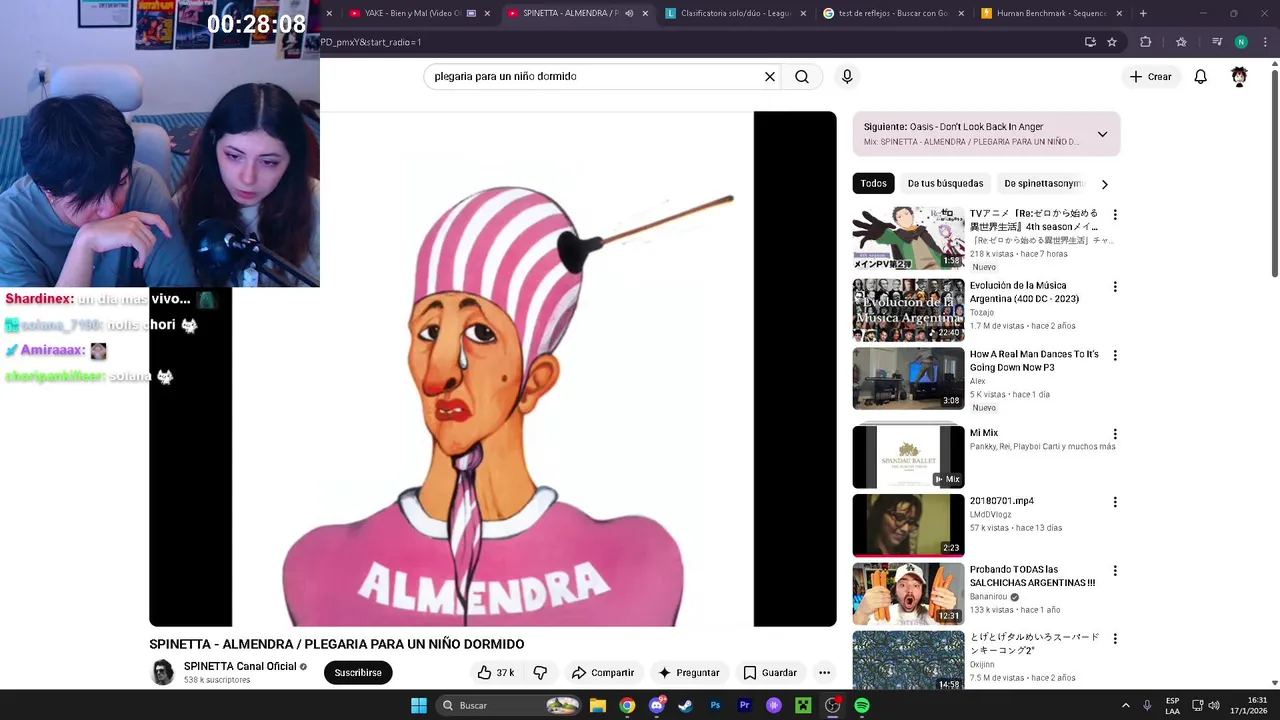Open the Windows Start menu
Viewport: 1280px width, 720px height.
419,705
